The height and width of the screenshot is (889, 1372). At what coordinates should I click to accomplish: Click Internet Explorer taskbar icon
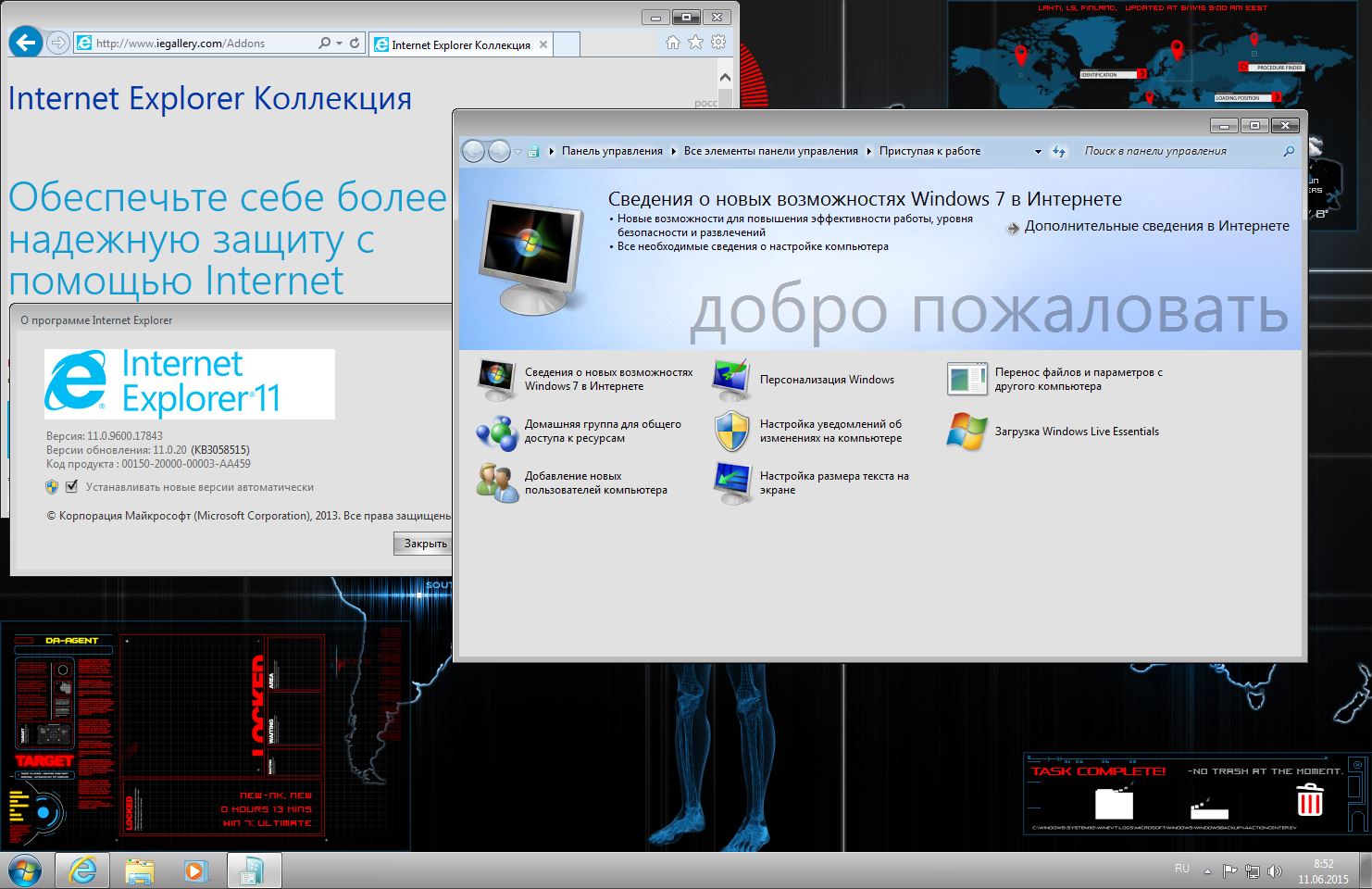coord(82,870)
